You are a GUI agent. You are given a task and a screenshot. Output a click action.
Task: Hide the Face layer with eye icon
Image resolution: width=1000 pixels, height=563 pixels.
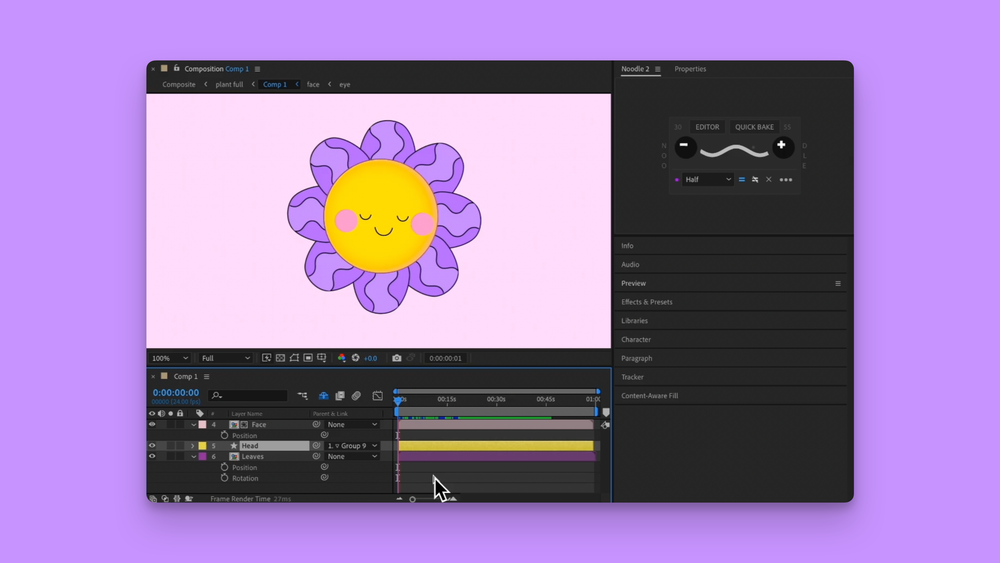click(153, 424)
